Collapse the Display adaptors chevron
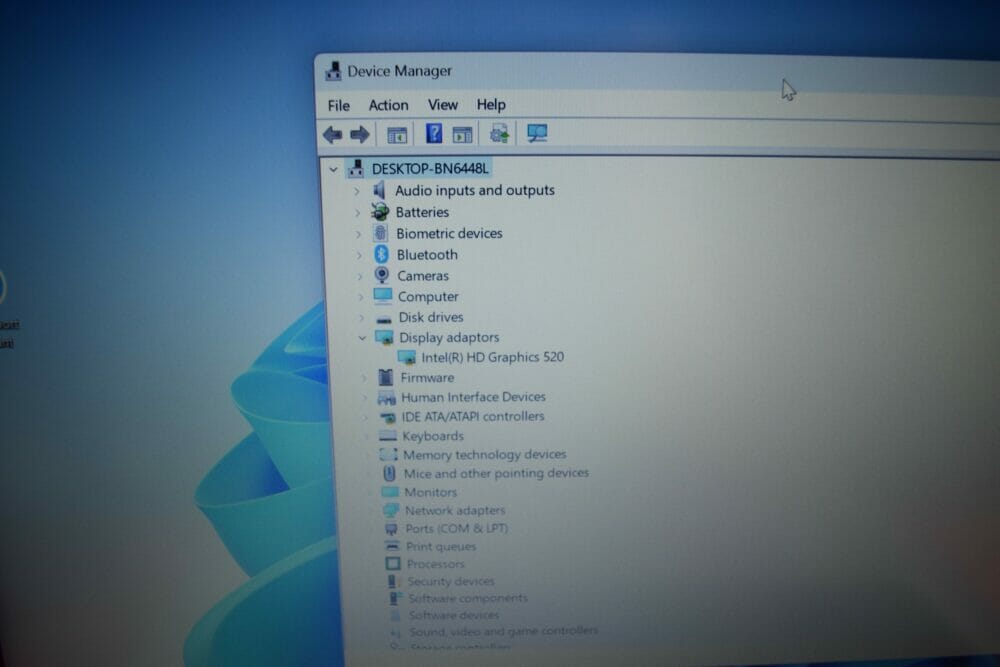 362,338
